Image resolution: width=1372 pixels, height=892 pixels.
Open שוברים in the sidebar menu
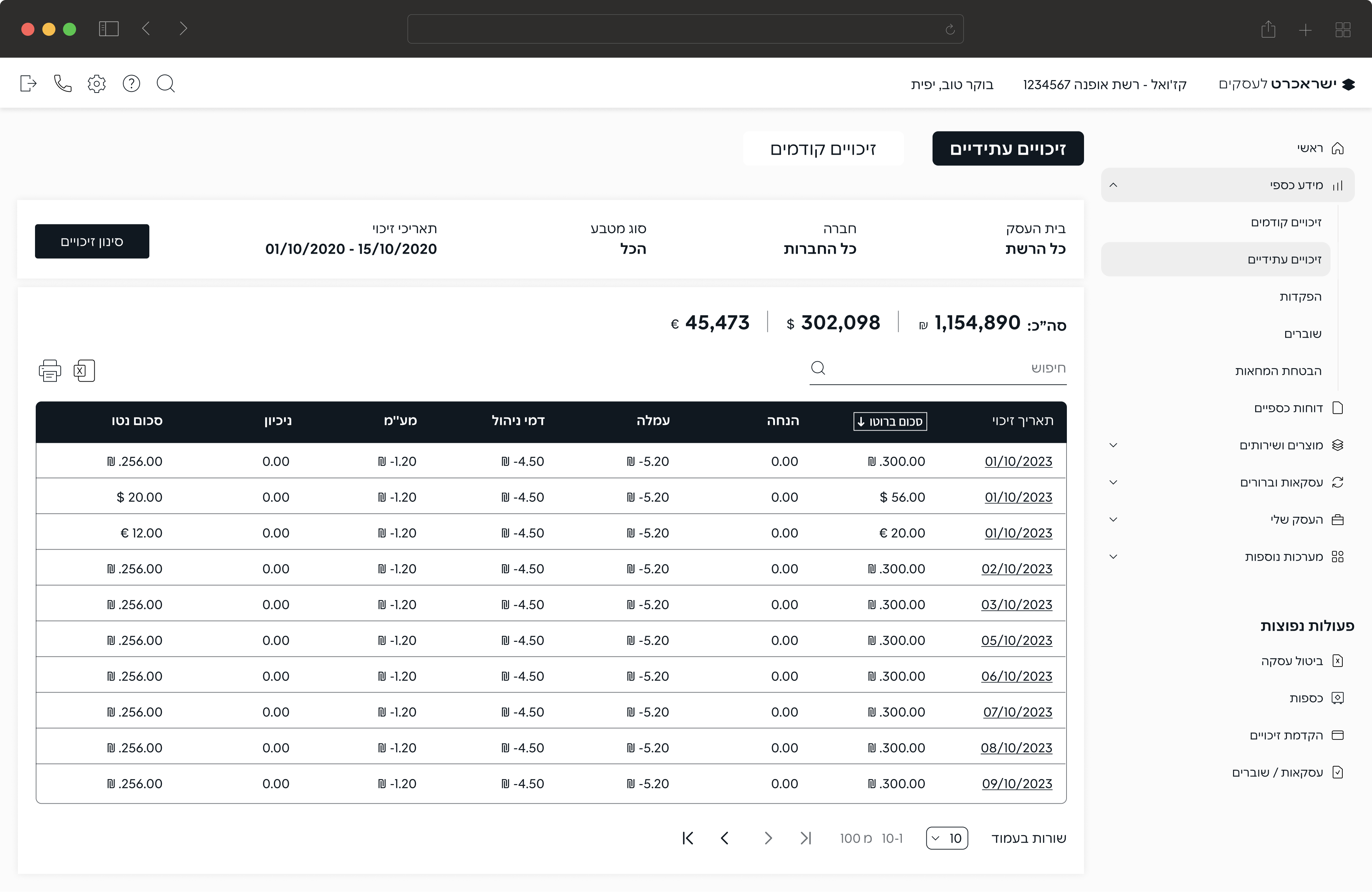click(x=1303, y=334)
